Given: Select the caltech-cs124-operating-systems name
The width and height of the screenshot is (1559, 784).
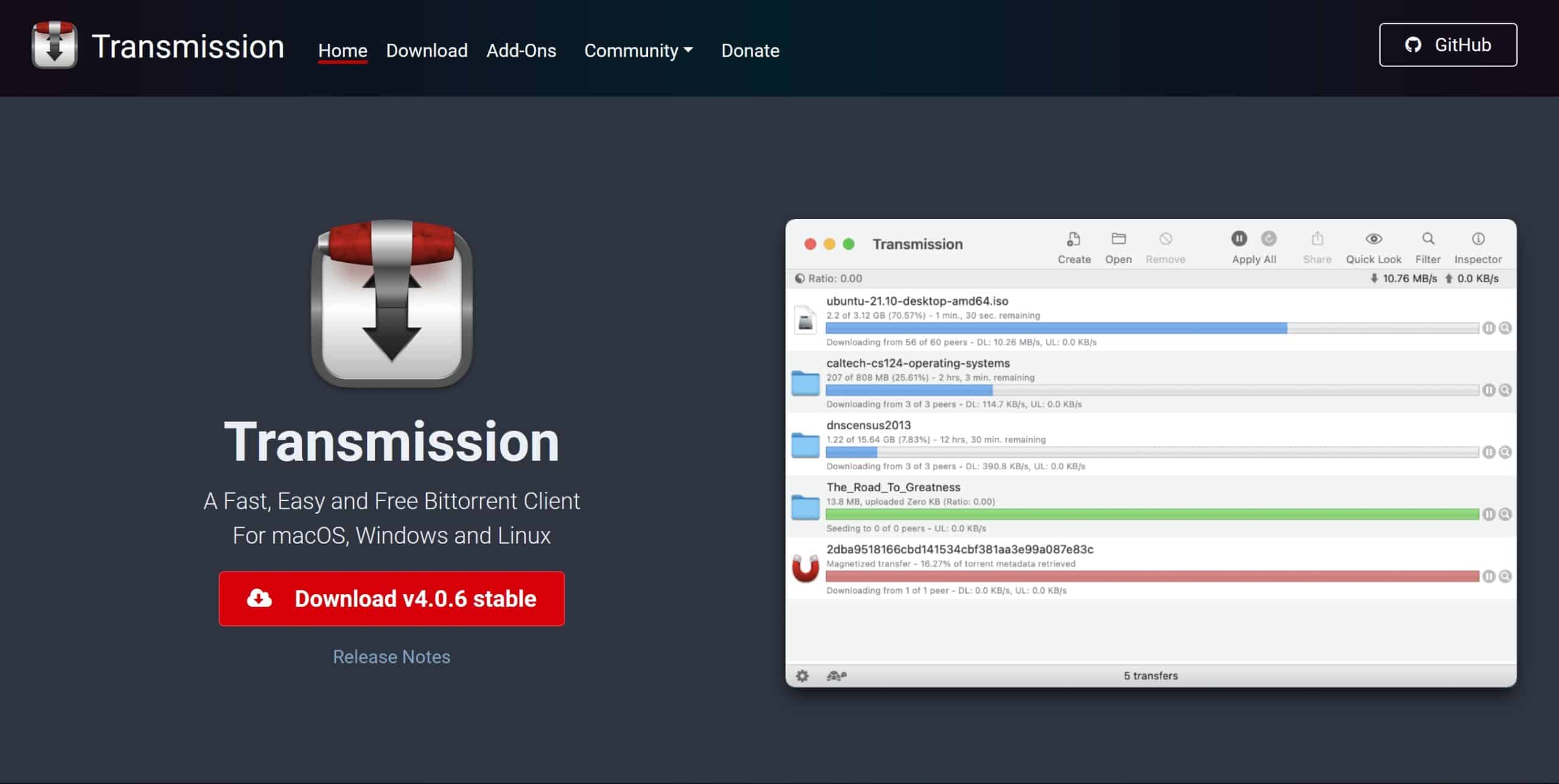Looking at the screenshot, I should point(918,363).
